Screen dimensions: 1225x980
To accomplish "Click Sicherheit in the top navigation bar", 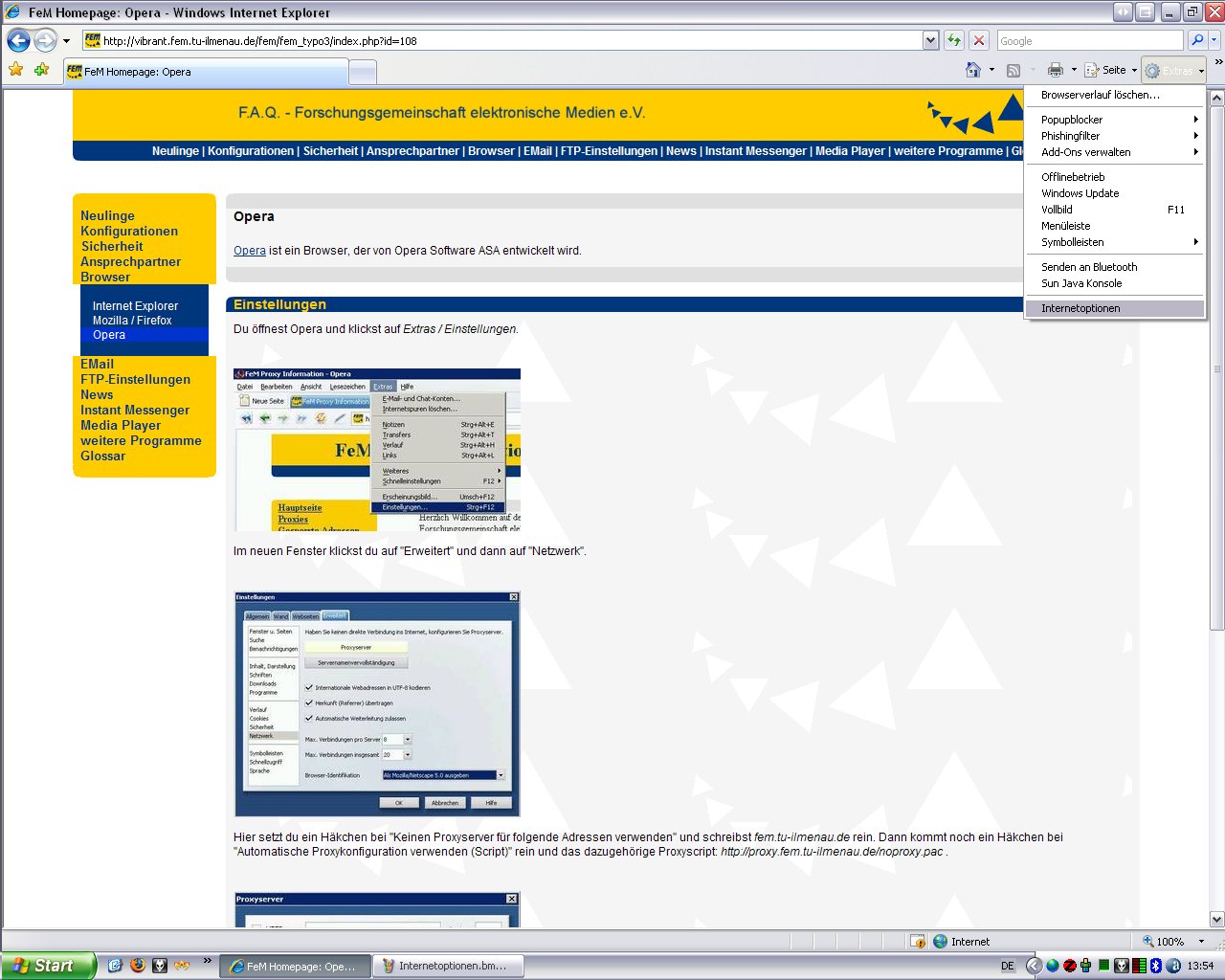I will [x=330, y=151].
